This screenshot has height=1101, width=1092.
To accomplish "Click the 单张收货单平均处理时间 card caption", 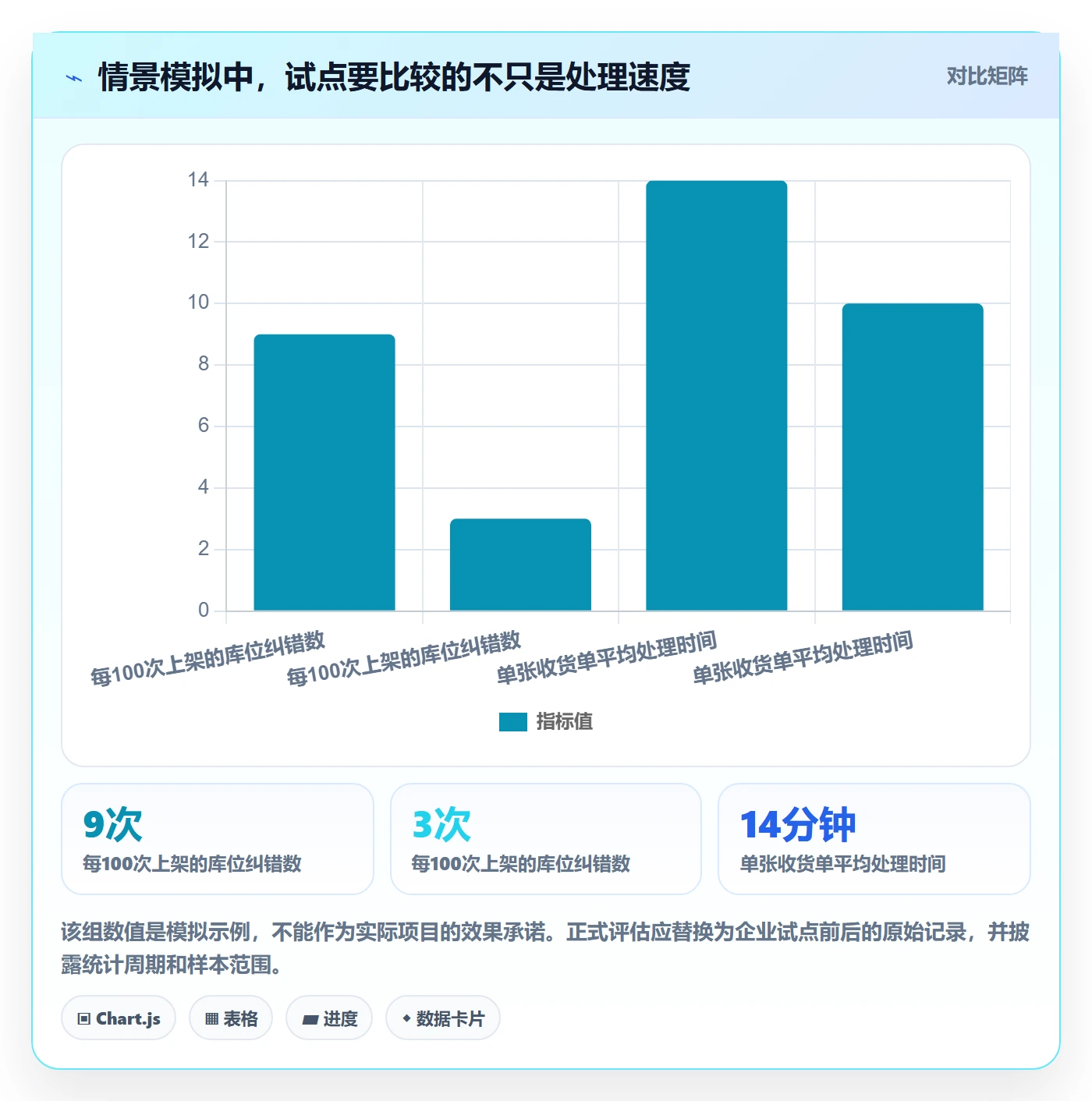I will [842, 864].
